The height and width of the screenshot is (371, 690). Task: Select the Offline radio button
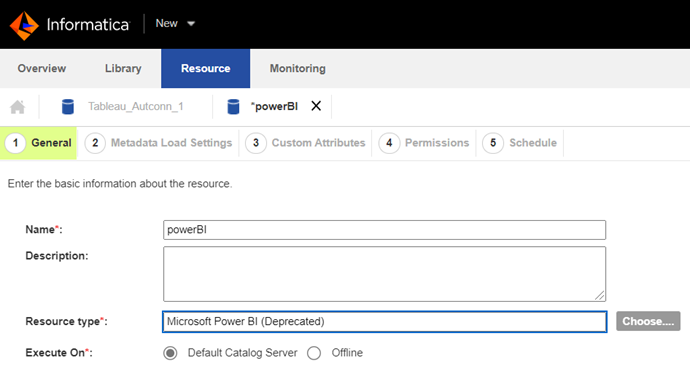click(314, 353)
